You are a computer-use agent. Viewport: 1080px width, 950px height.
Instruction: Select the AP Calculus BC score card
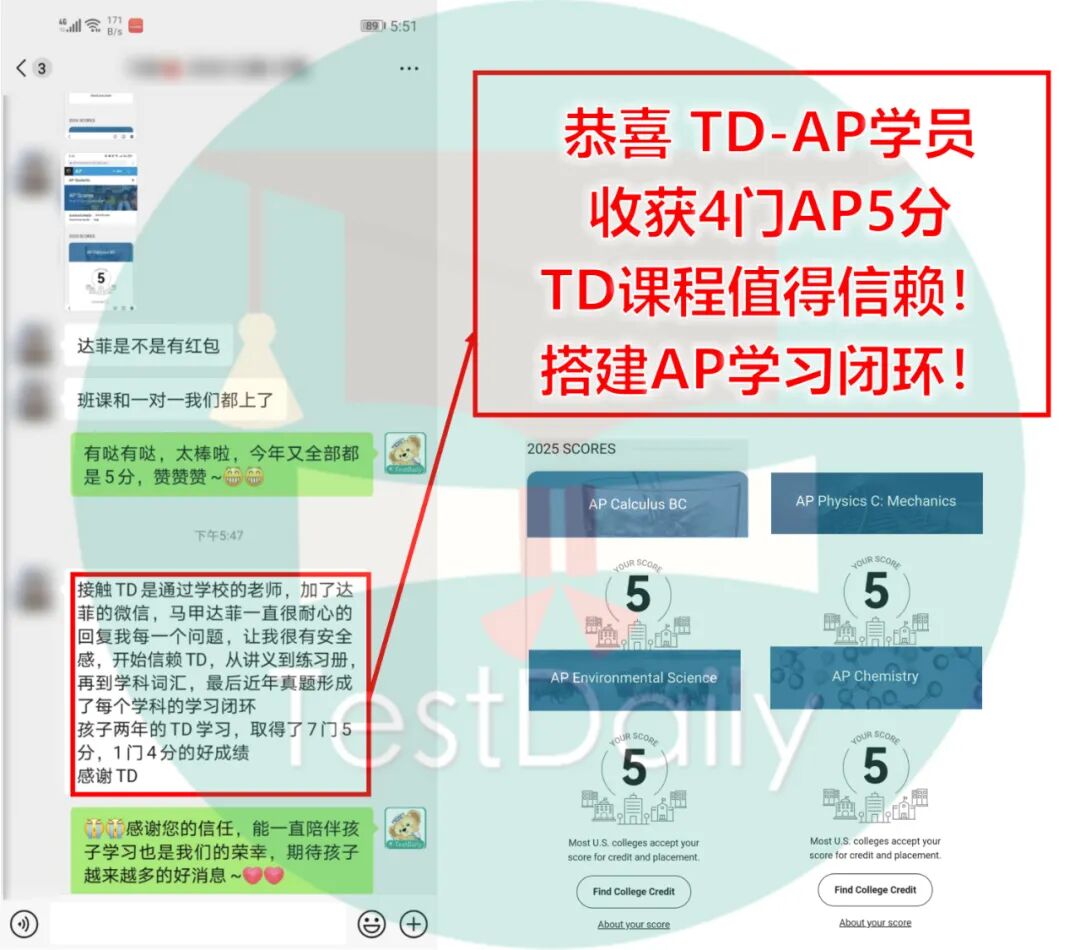pyautogui.click(x=637, y=504)
